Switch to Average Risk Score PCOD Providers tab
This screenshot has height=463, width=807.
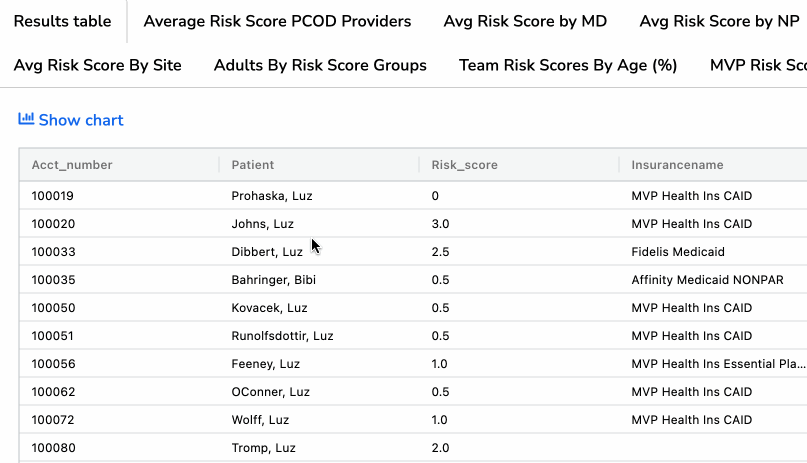277,21
